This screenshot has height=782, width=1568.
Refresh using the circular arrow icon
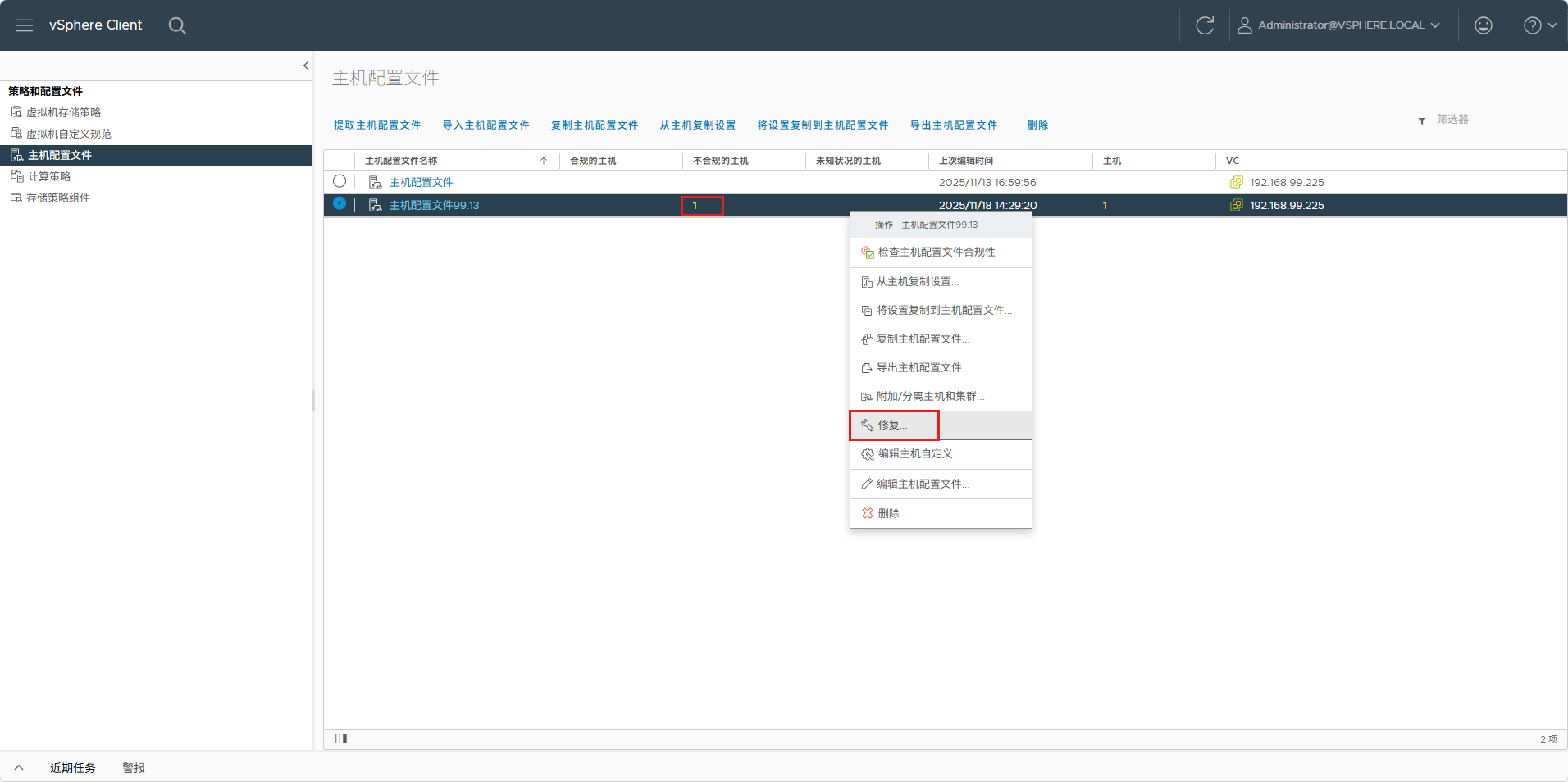pos(1205,25)
